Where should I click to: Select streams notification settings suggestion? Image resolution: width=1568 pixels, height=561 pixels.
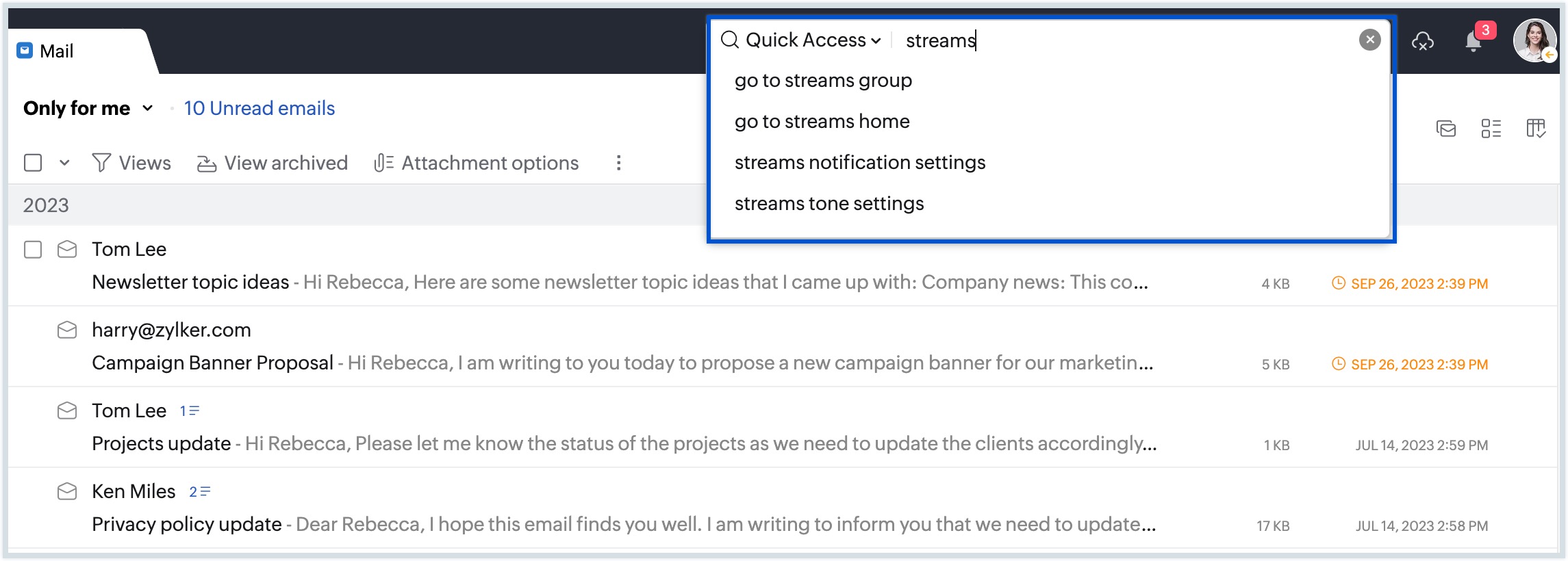[860, 163]
